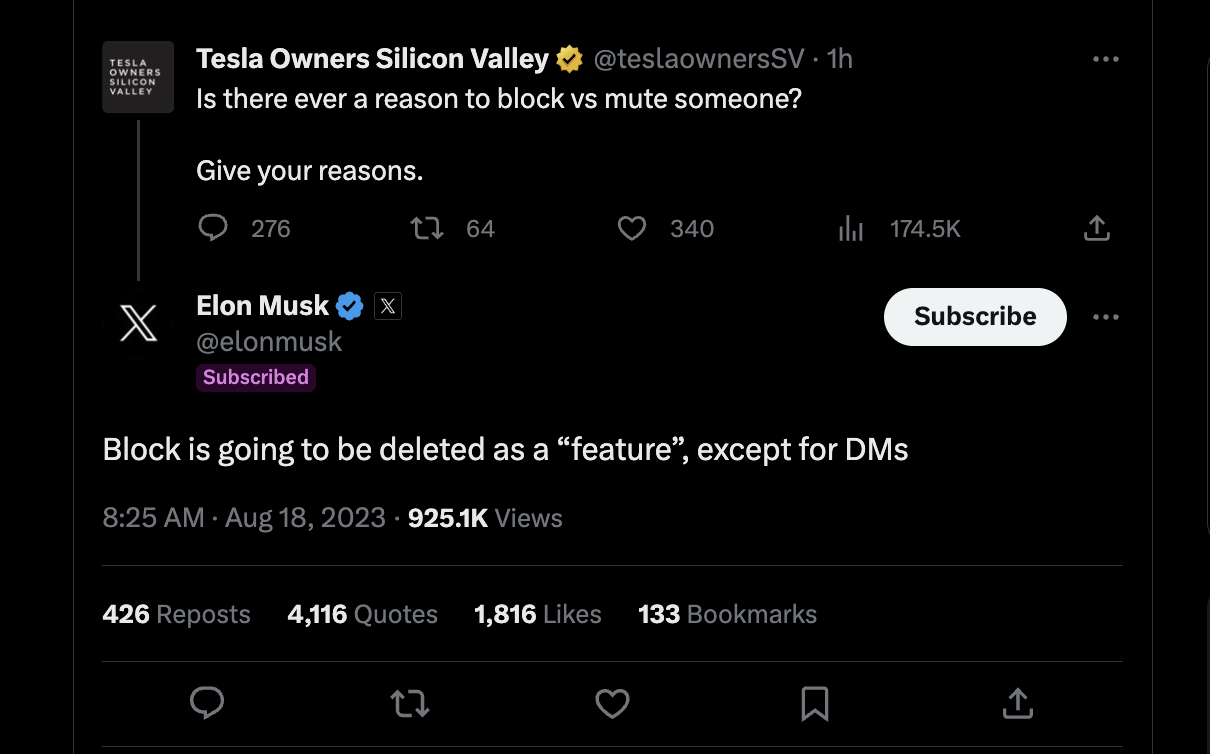The height and width of the screenshot is (754, 1210).
Task: Click the Subscribed badge under Elon Musk
Action: click(255, 377)
